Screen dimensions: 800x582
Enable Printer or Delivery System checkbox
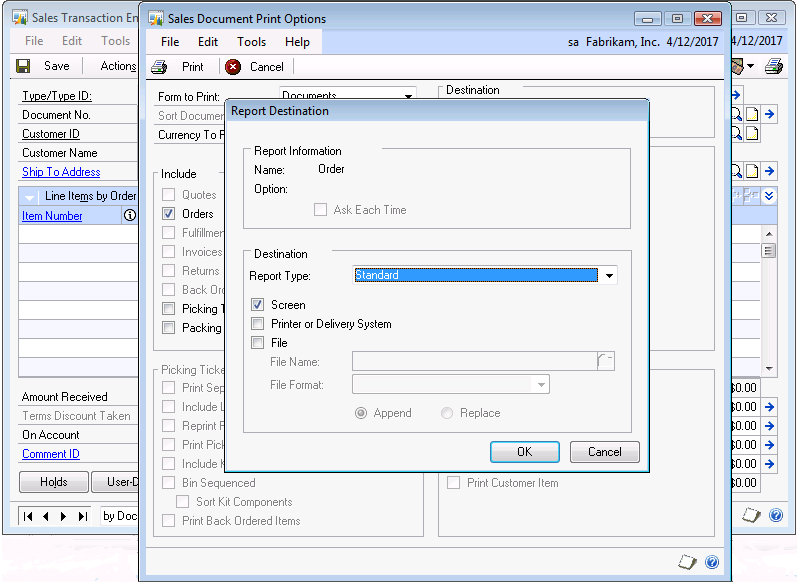click(x=257, y=324)
